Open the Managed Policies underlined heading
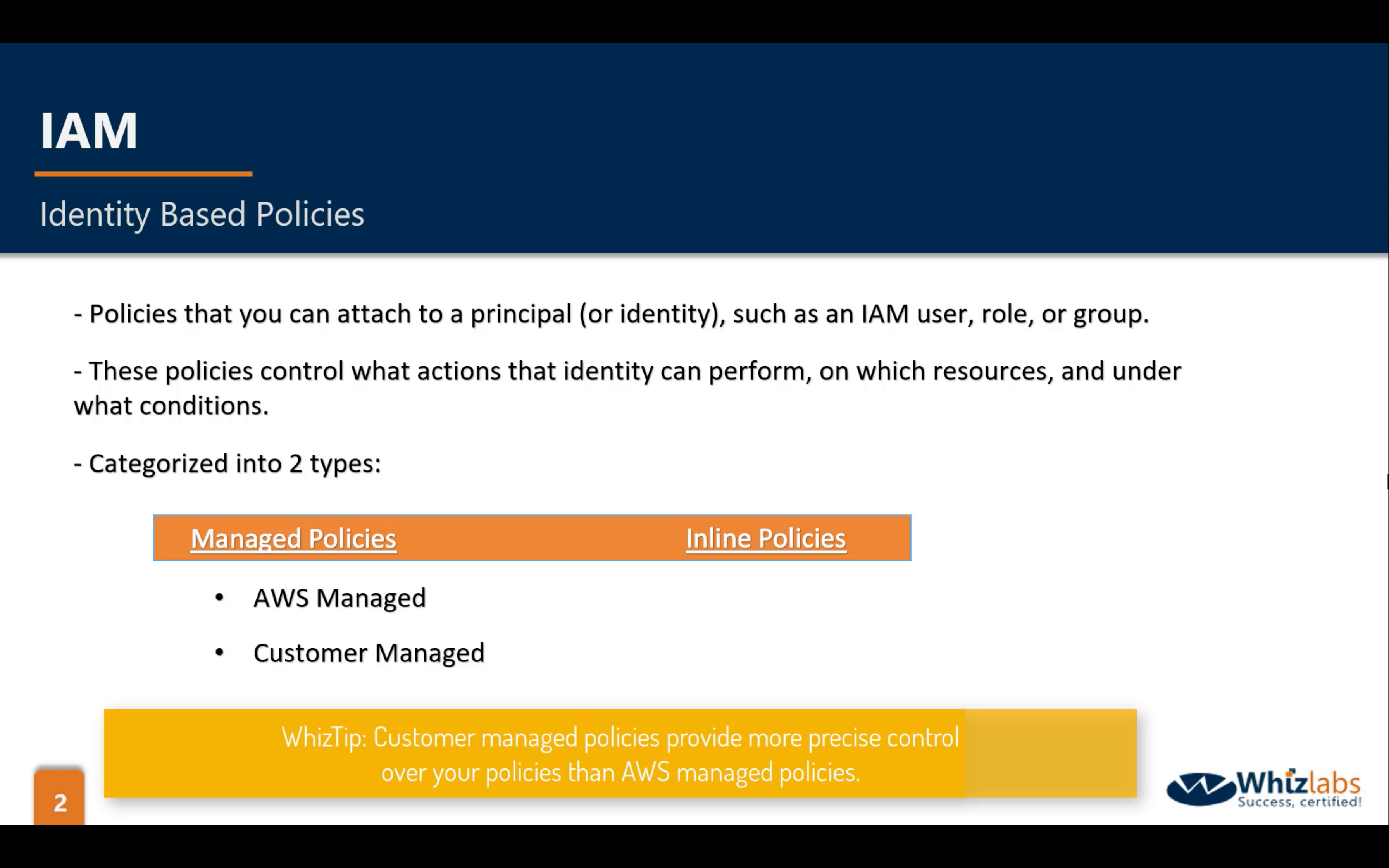1389x868 pixels. click(293, 539)
